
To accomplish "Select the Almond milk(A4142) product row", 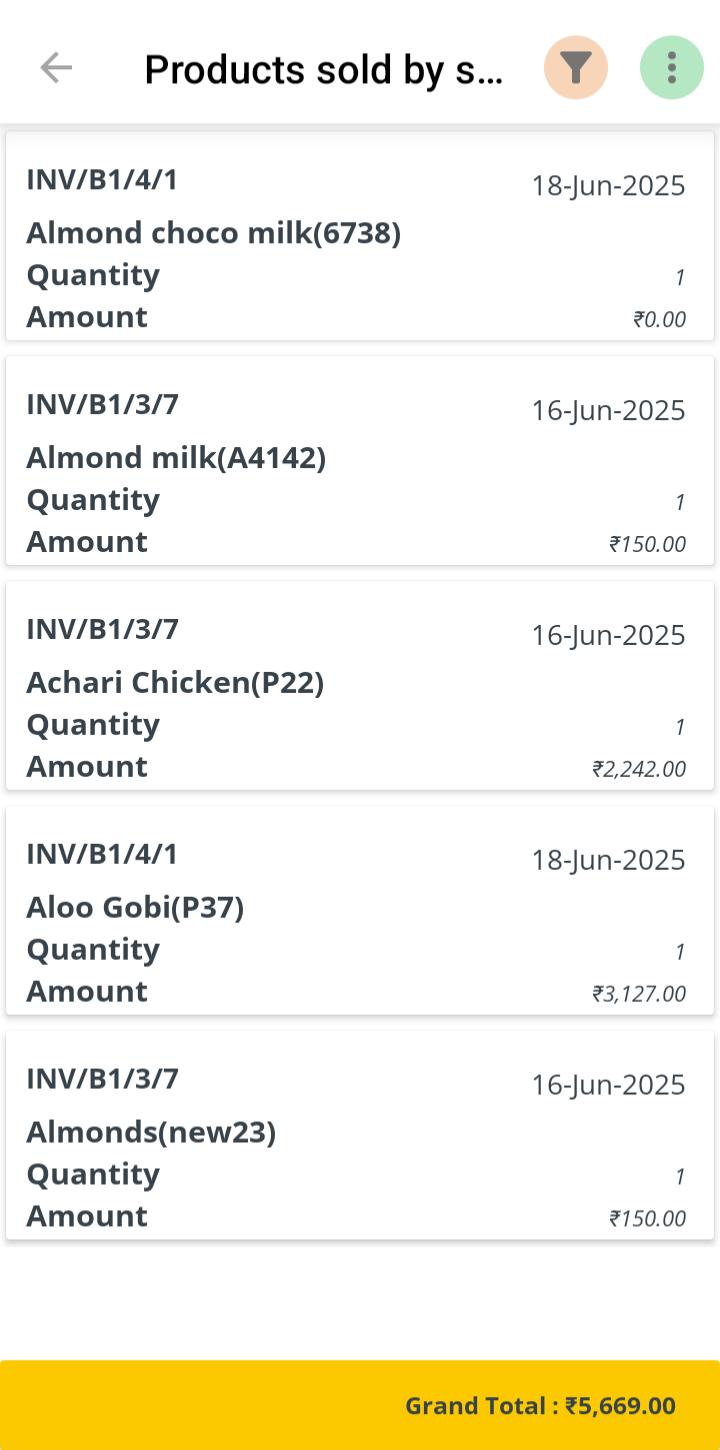I will pyautogui.click(x=176, y=458).
